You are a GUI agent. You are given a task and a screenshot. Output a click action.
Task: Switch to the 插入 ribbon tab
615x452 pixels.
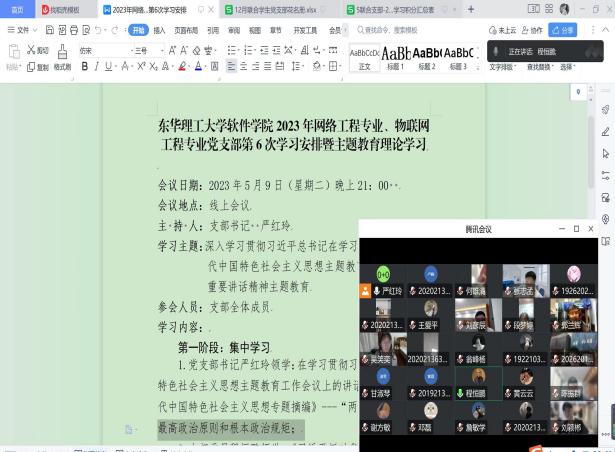tap(160, 30)
